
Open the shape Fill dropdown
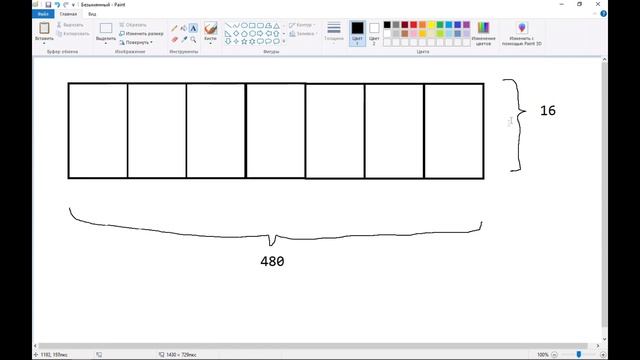(x=302, y=34)
